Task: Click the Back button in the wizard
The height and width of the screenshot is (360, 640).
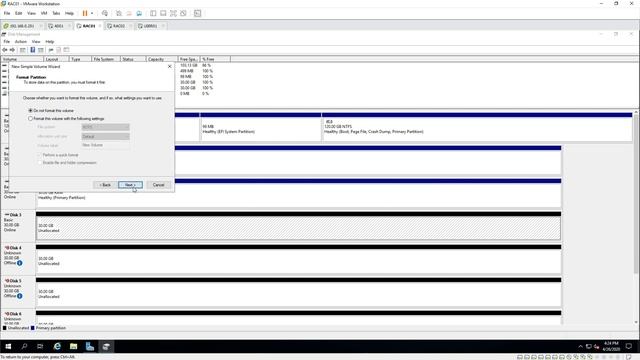Action: pos(105,185)
